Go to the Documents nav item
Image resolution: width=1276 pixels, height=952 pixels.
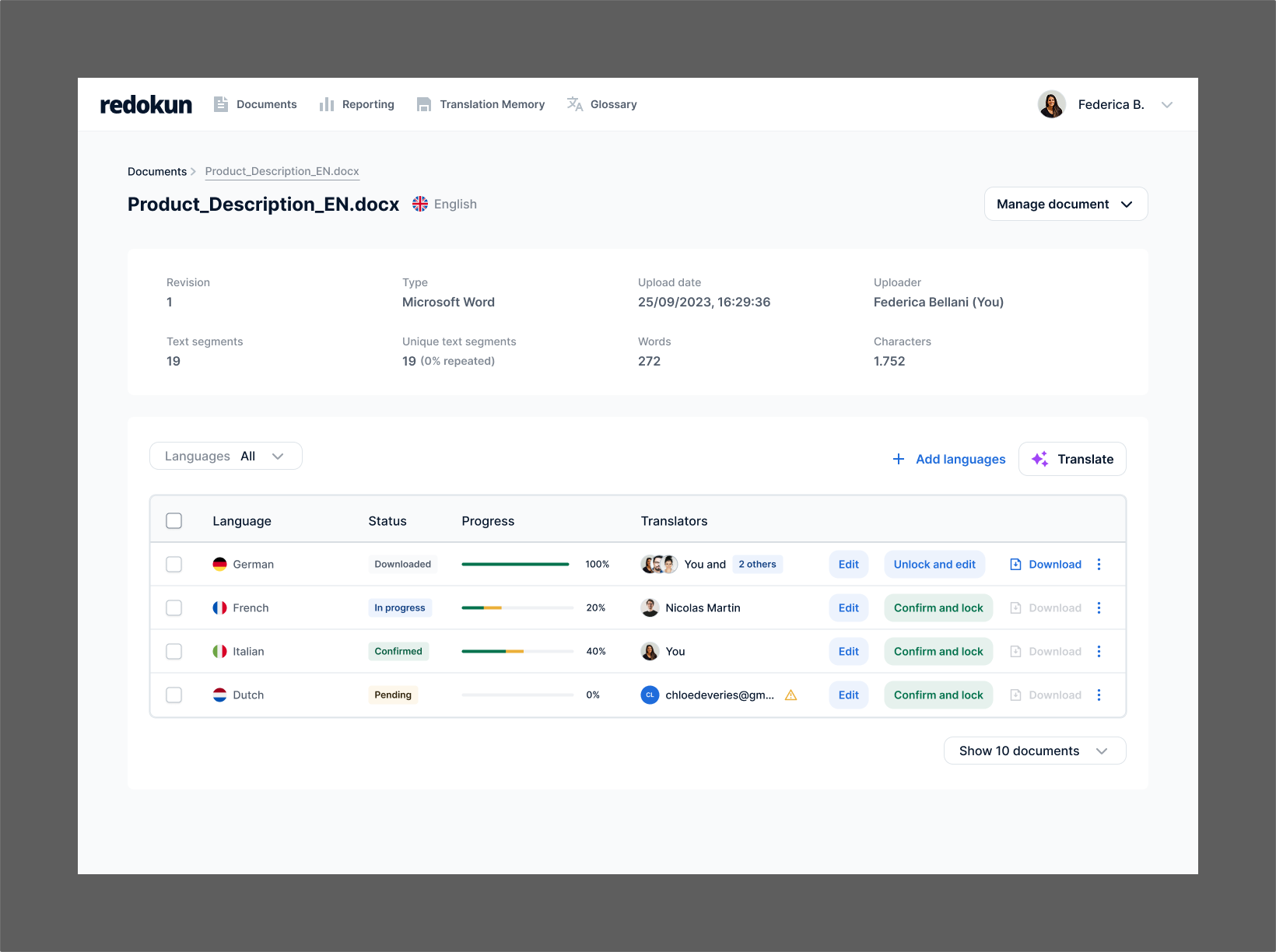point(255,104)
